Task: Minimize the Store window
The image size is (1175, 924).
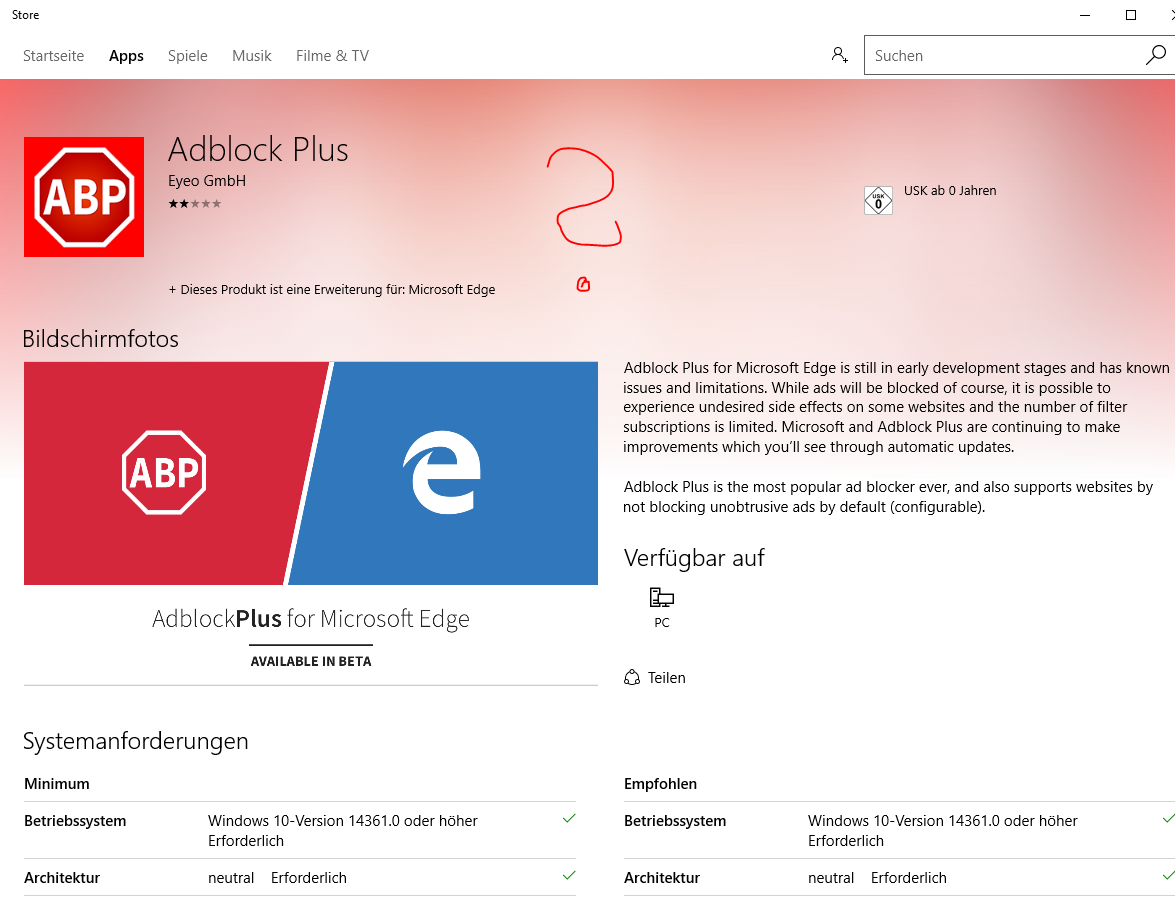Action: point(1084,15)
